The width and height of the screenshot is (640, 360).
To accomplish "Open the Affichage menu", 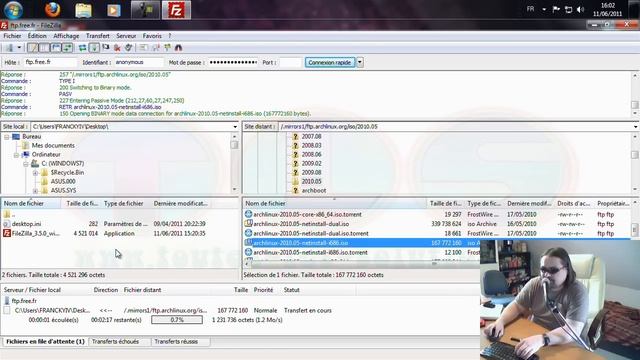I will point(66,36).
